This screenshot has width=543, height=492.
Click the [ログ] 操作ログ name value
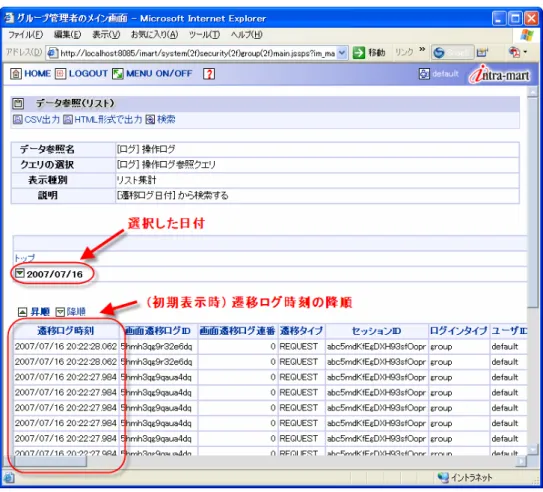point(146,150)
